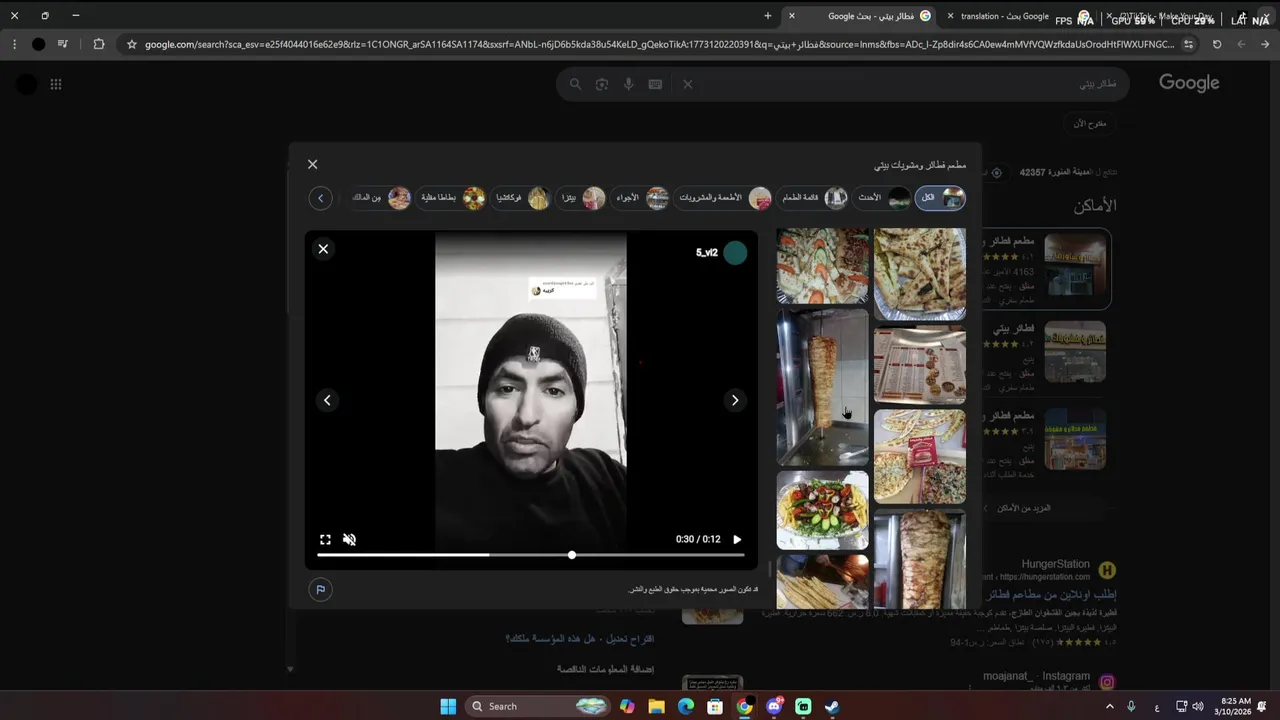
Task: Click the Google search magnifier icon
Action: [x=575, y=84]
